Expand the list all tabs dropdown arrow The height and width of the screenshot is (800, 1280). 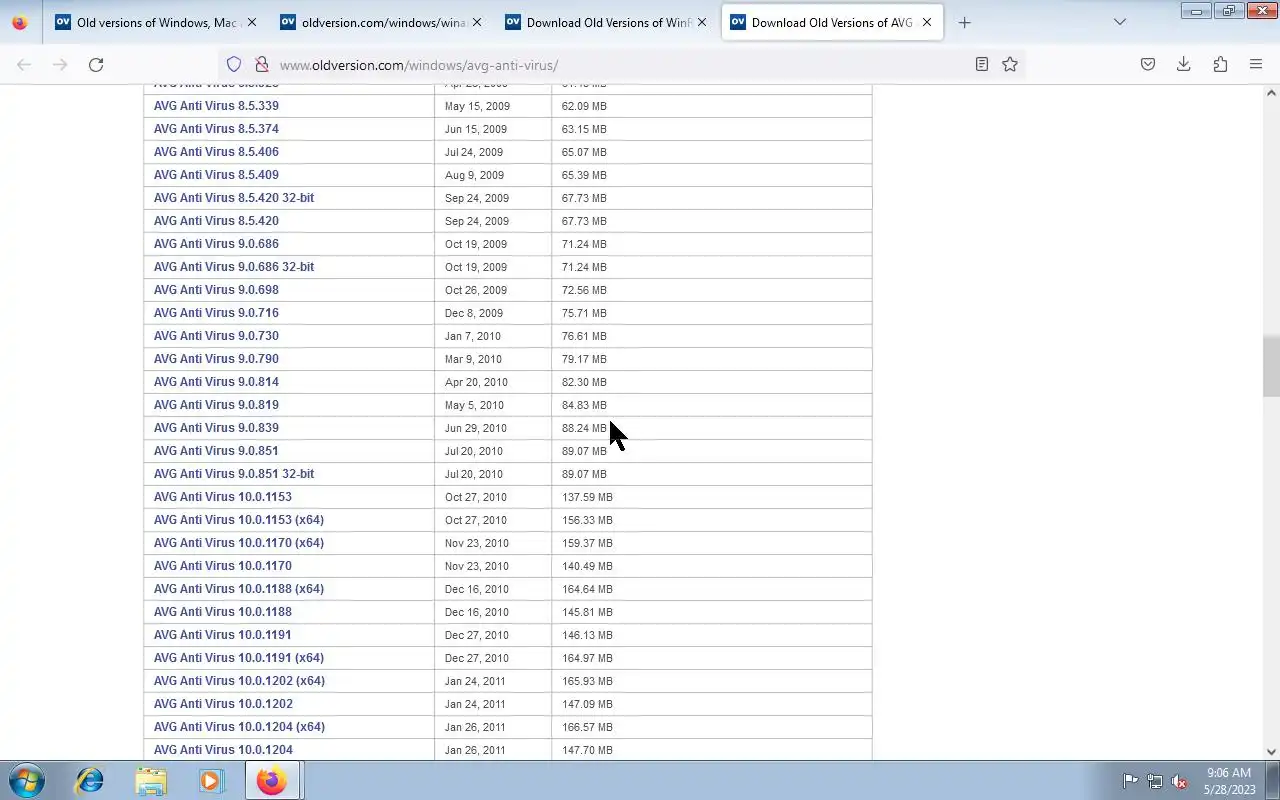click(1120, 22)
